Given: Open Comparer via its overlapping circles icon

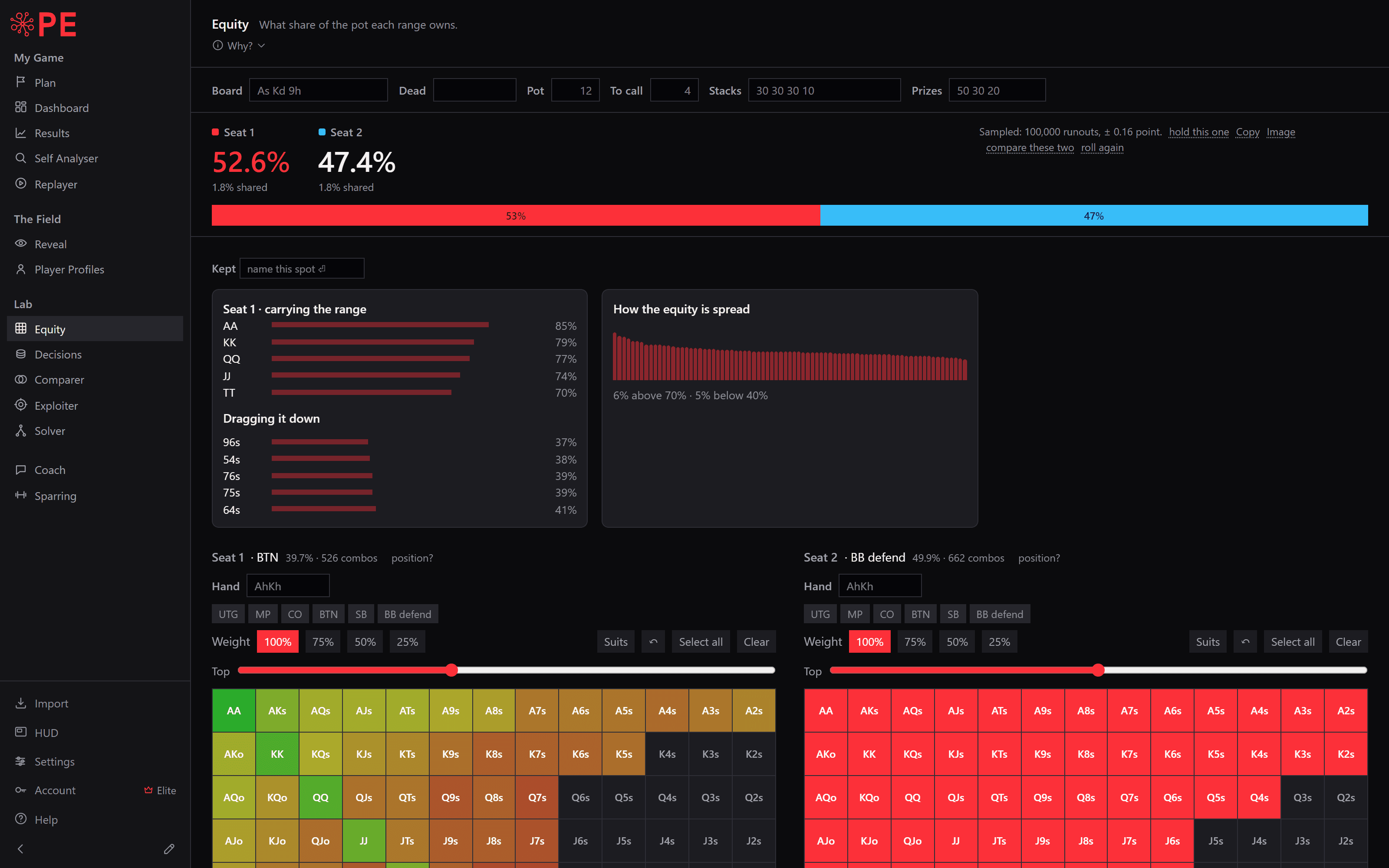Looking at the screenshot, I should 21,379.
